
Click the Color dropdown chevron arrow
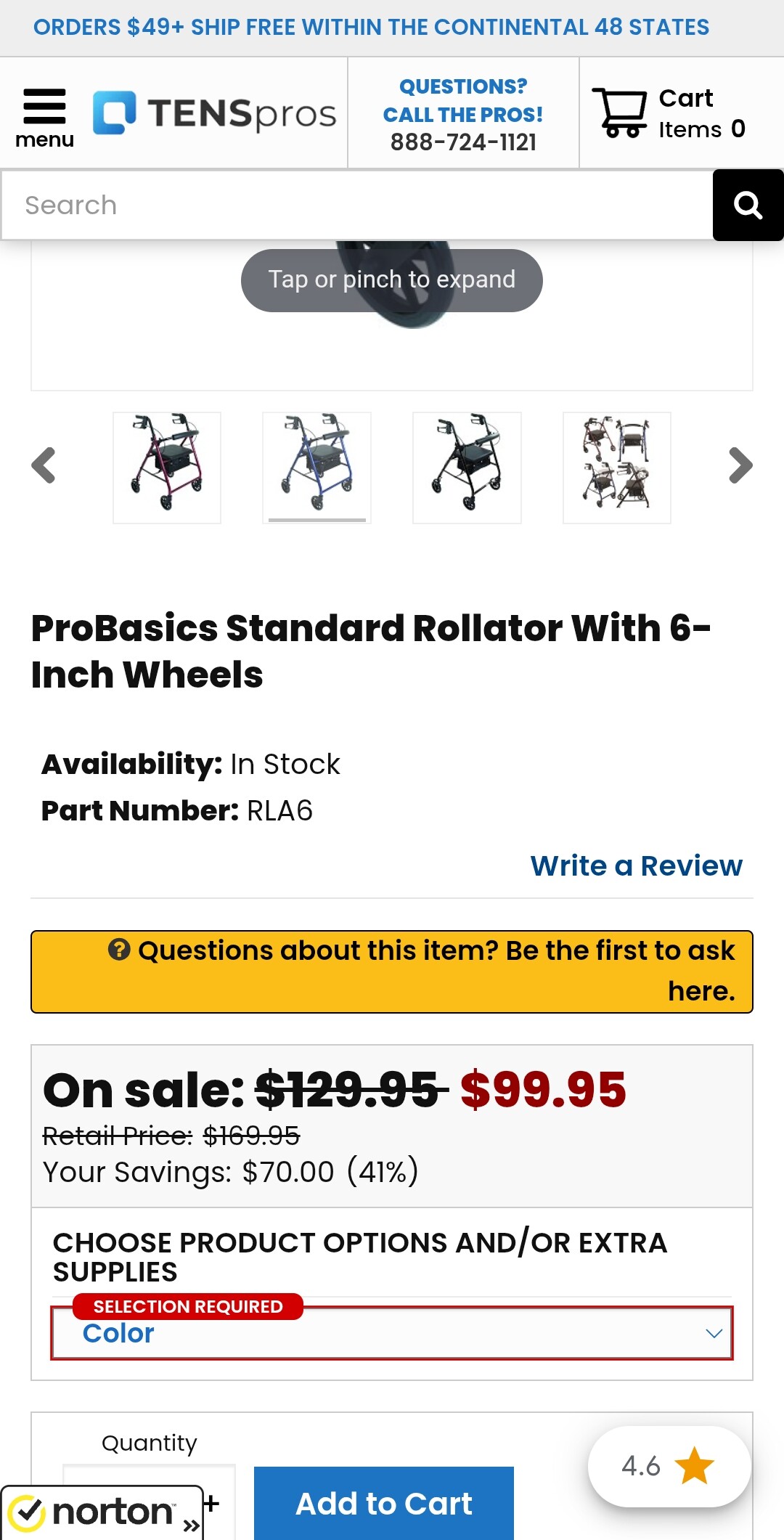click(714, 1333)
